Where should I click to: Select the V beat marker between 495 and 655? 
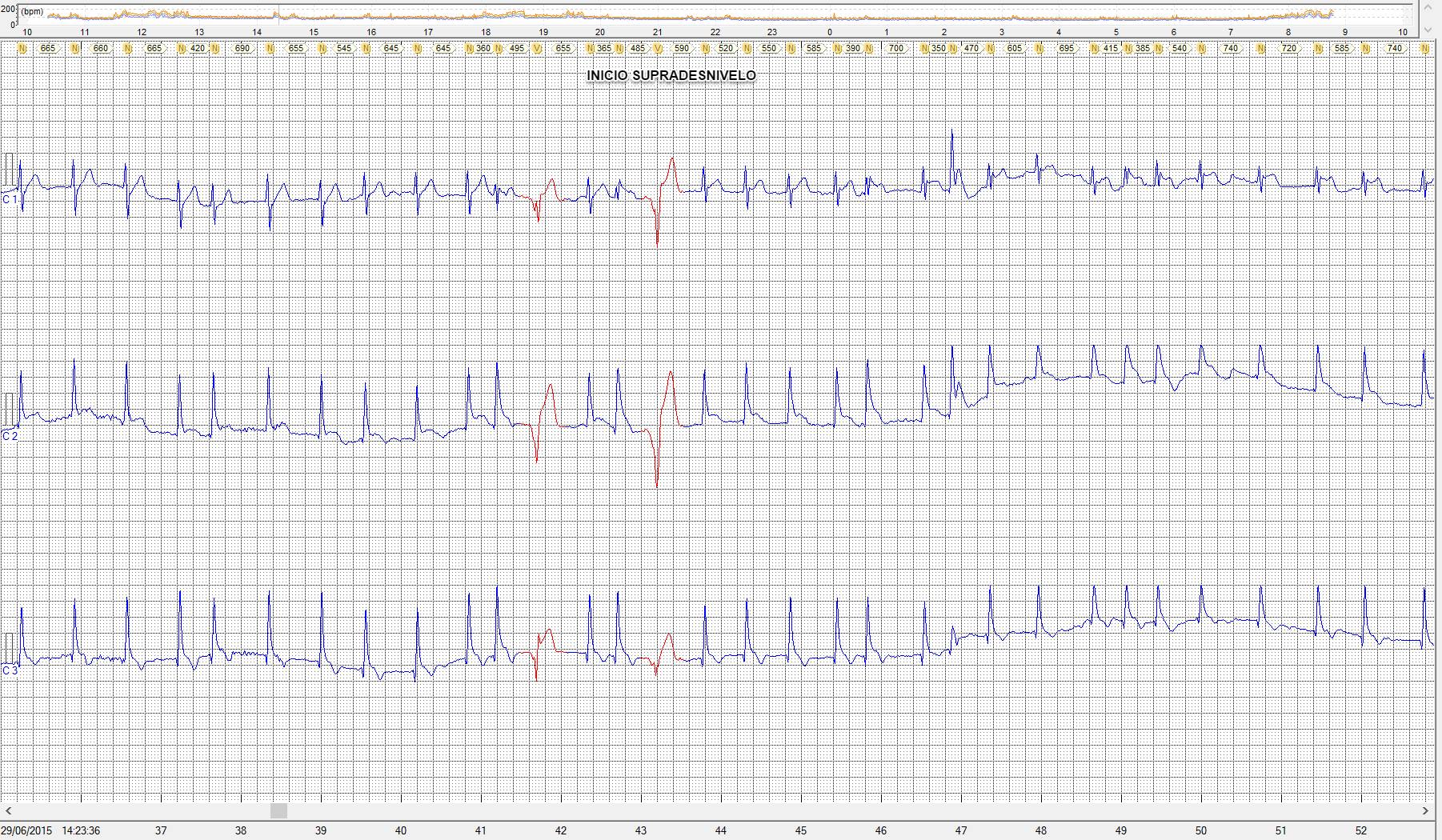(537, 48)
